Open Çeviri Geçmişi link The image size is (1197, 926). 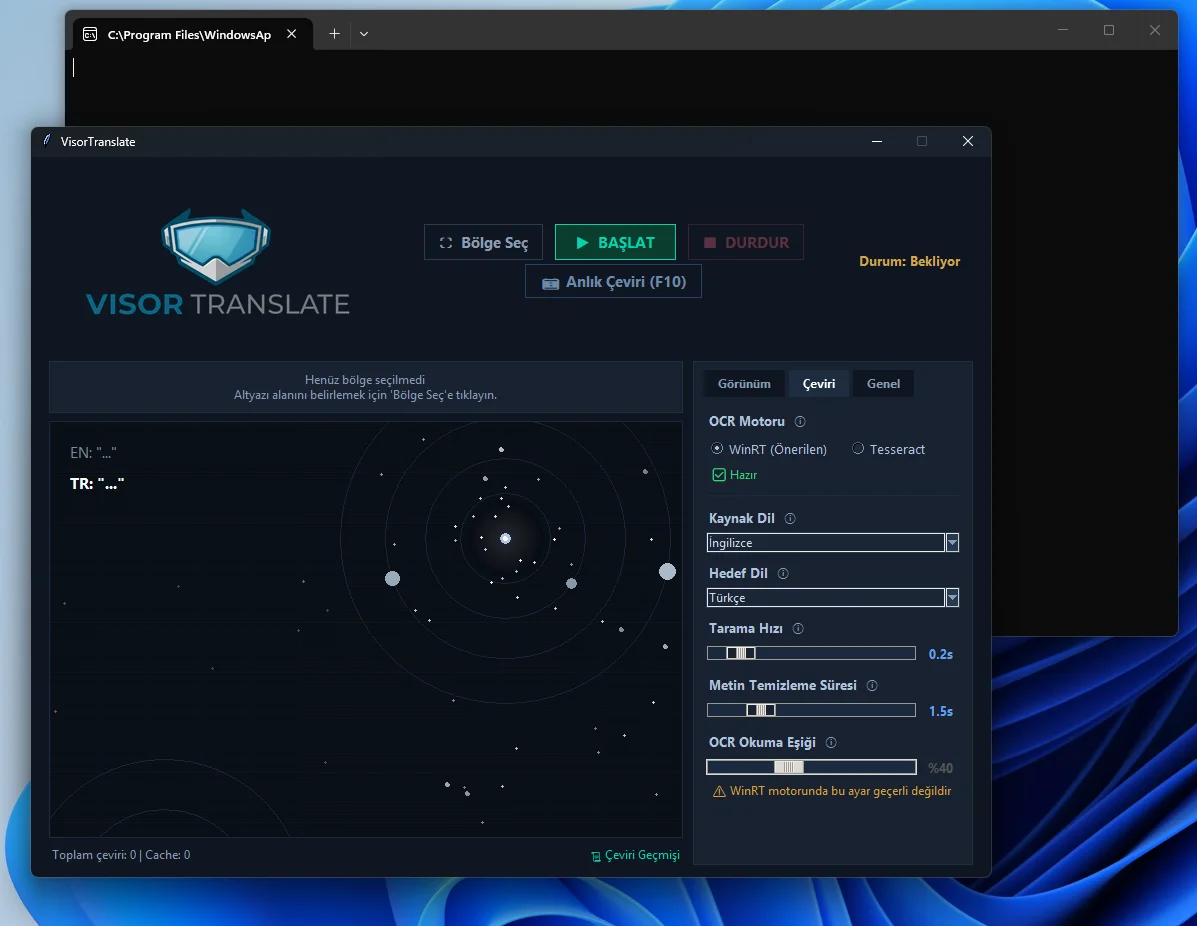[635, 855]
